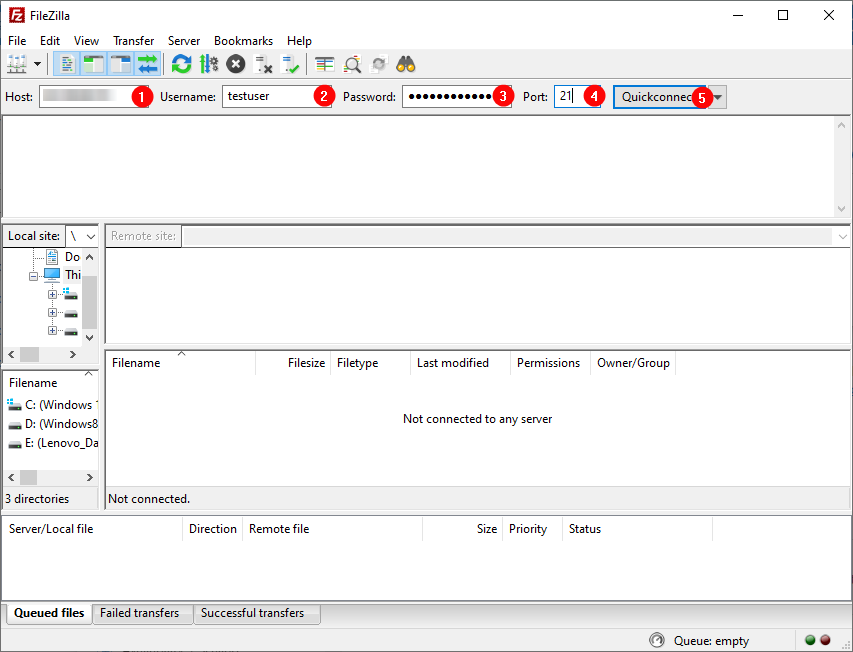Sort local list by Filename header
853x652 pixels.
coord(51,383)
